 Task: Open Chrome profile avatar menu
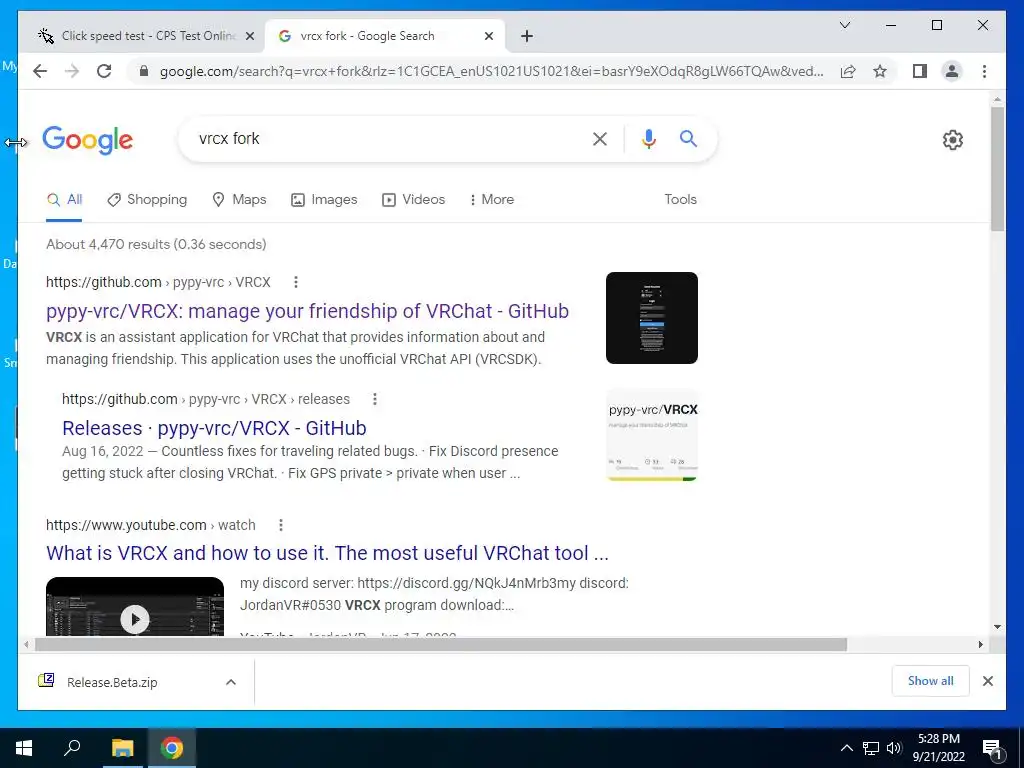tap(952, 71)
